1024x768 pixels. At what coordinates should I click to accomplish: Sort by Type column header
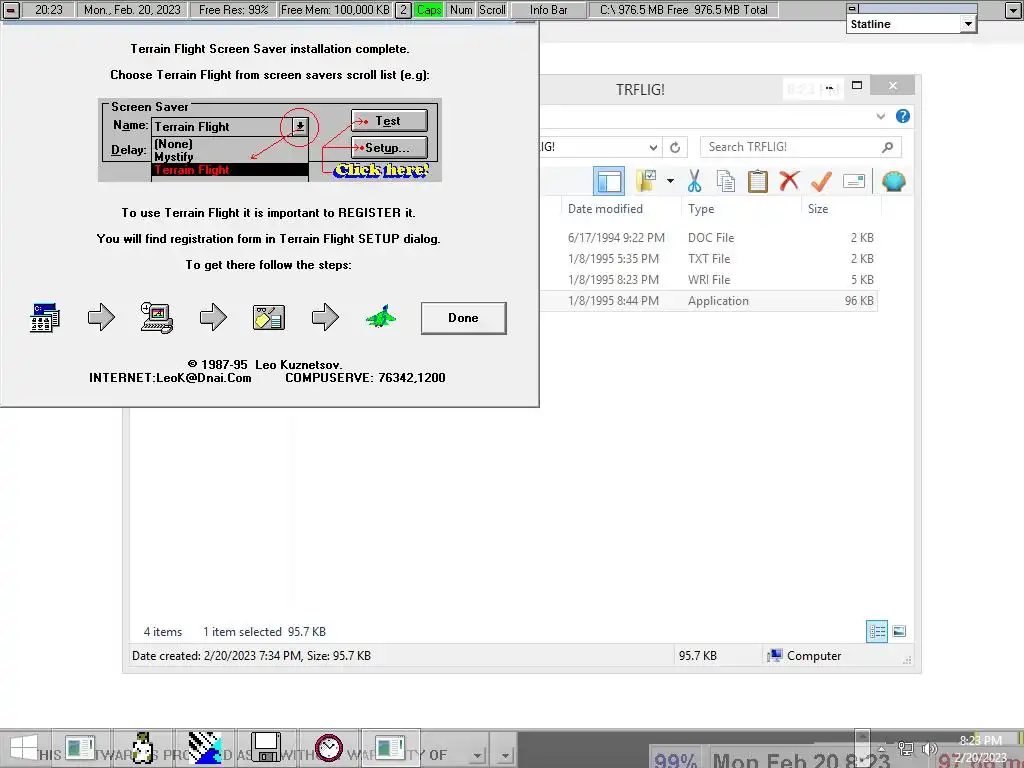click(701, 209)
